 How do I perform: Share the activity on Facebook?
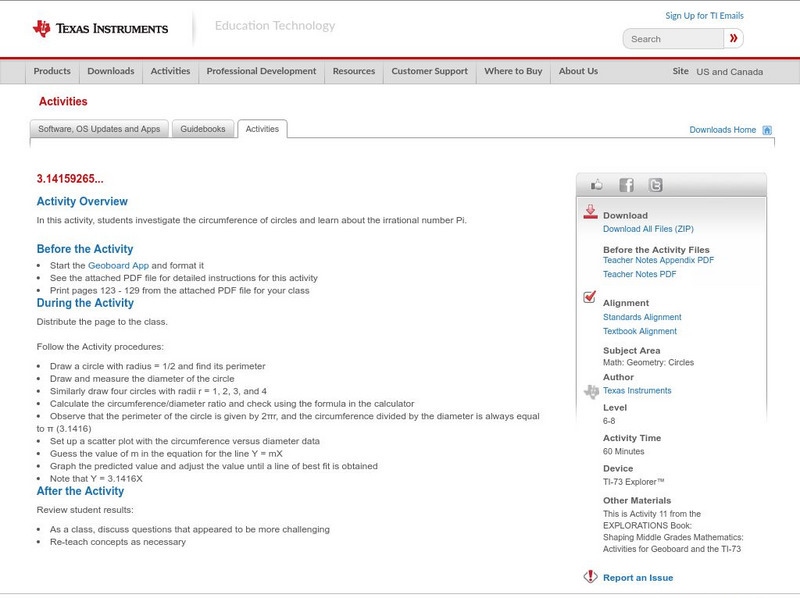(625, 185)
